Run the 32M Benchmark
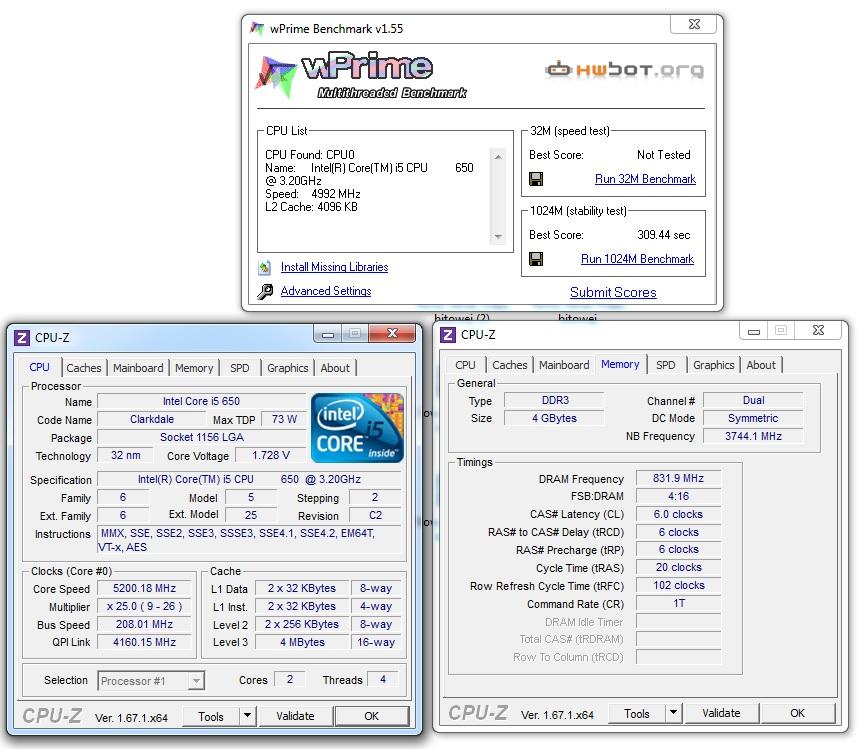 [645, 179]
